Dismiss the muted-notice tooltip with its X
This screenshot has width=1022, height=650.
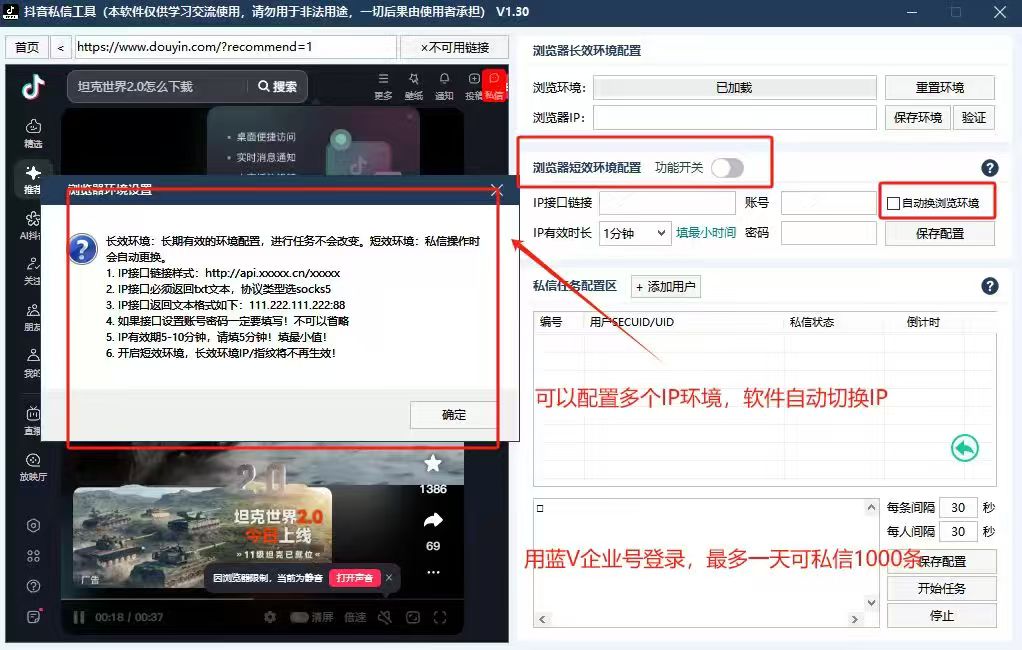(388, 578)
